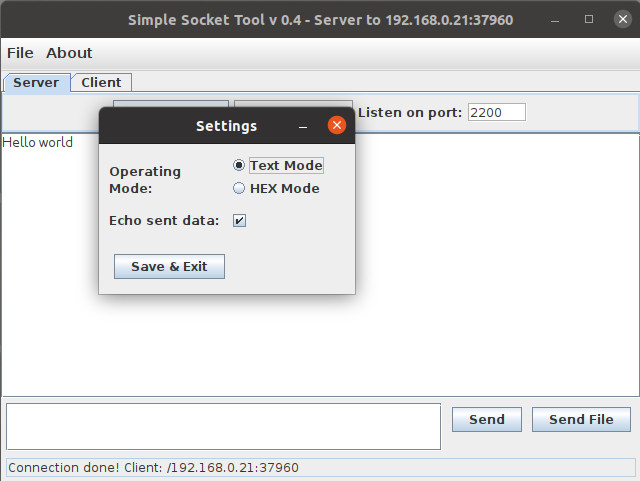640x481 pixels.
Task: Switch to the Client tab
Action: [101, 82]
